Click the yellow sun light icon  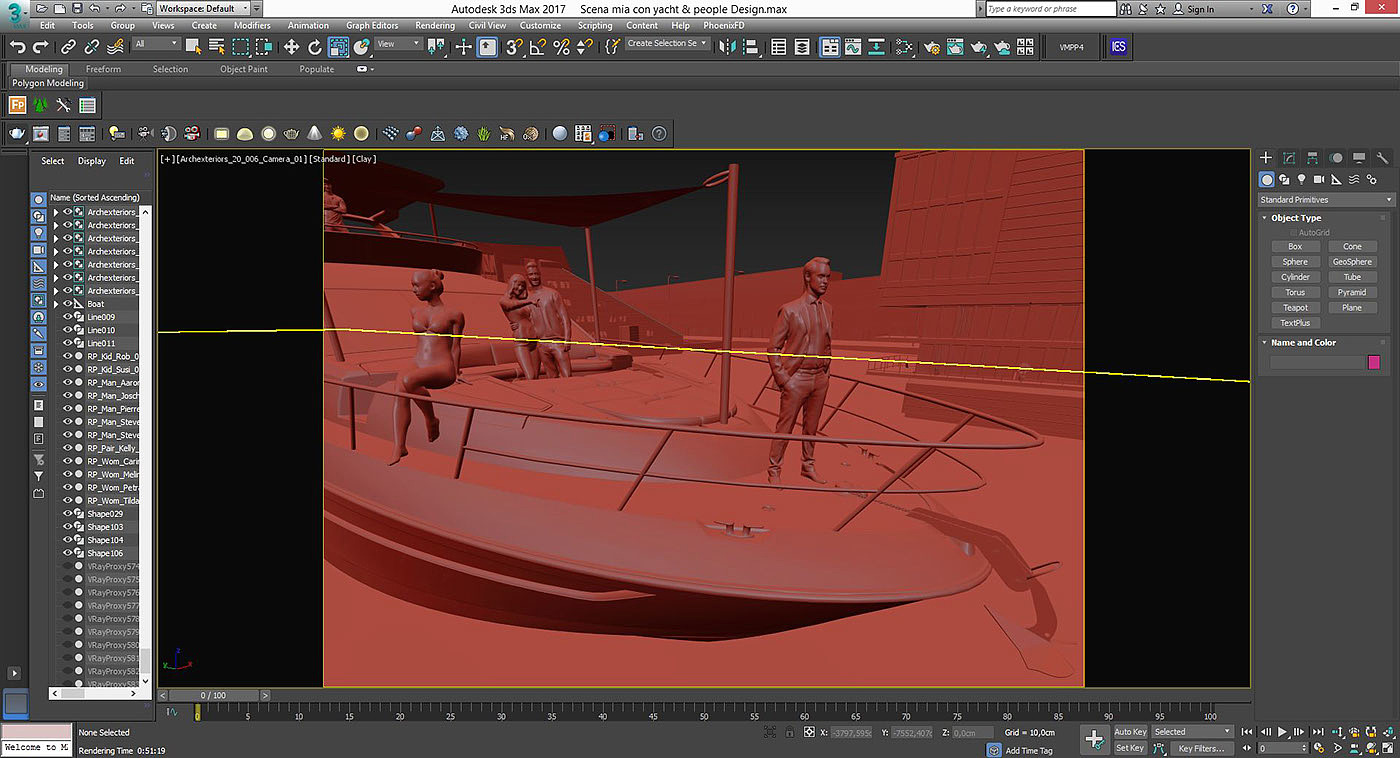tap(338, 133)
